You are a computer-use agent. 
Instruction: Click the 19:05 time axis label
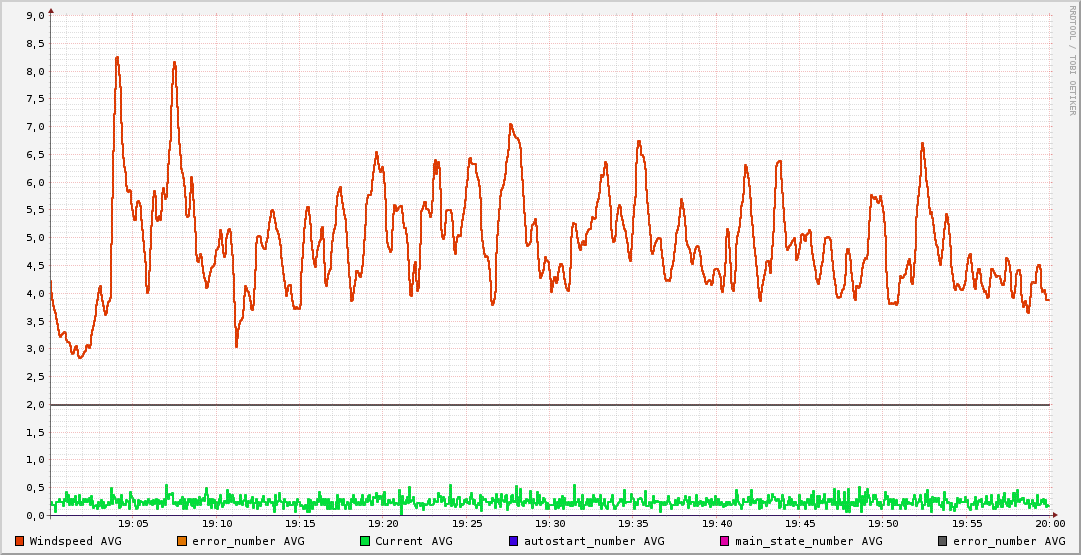[133, 523]
